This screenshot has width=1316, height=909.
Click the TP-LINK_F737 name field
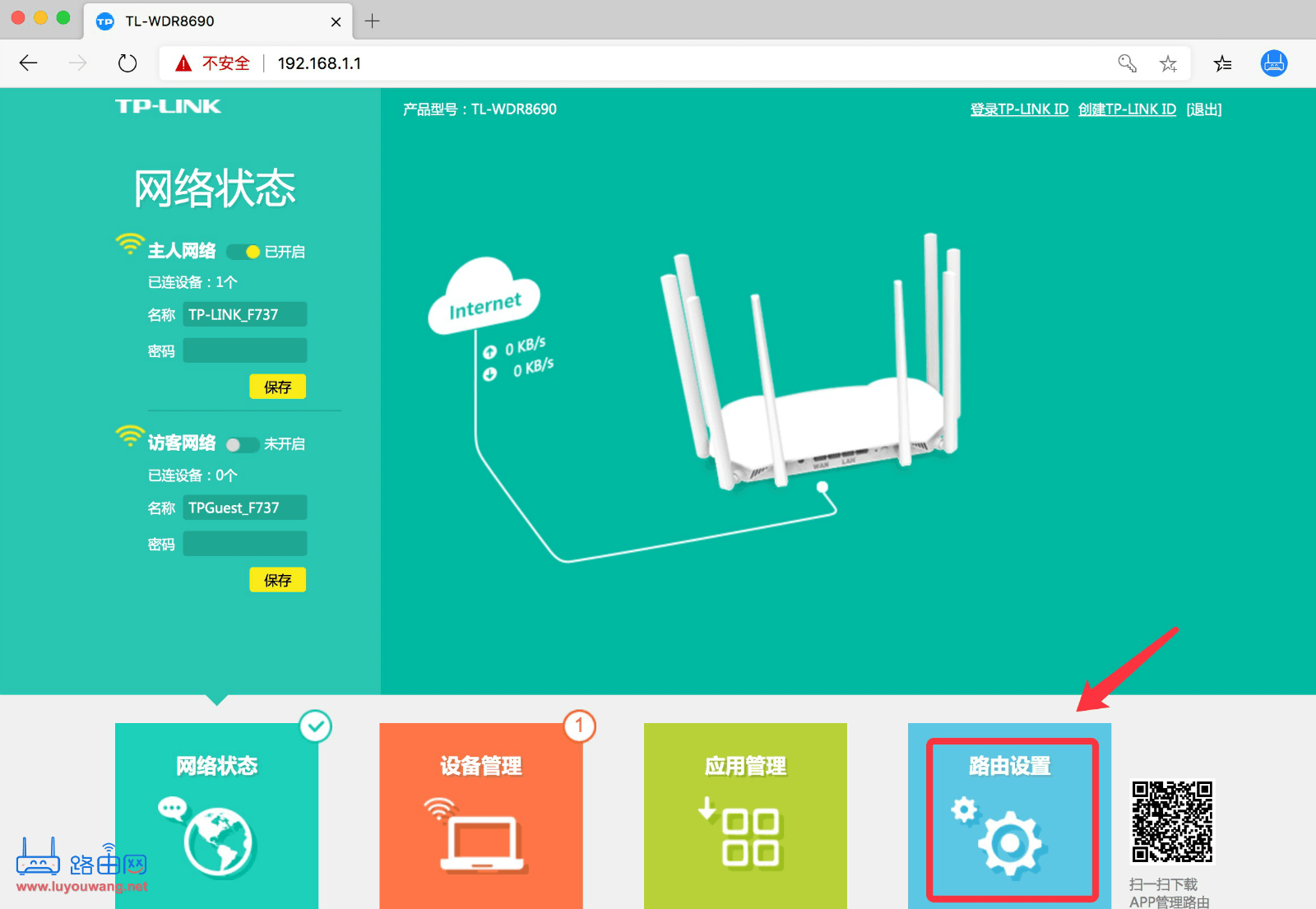(x=245, y=314)
